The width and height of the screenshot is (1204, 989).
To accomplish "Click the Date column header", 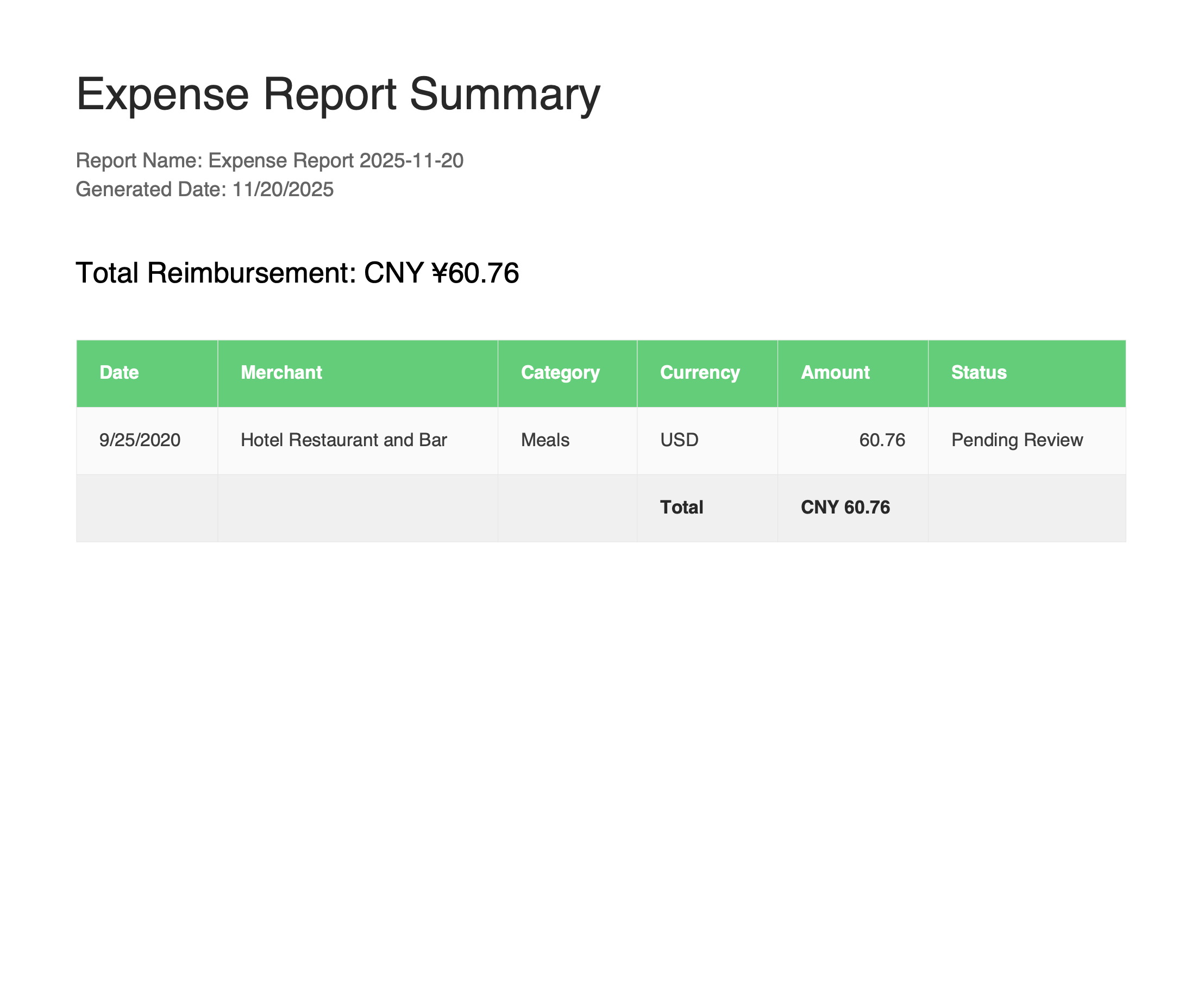I will tap(118, 373).
